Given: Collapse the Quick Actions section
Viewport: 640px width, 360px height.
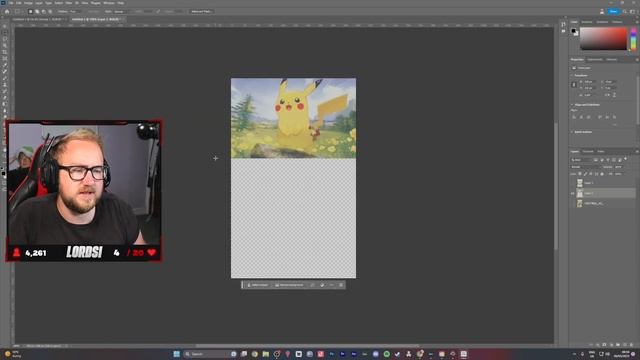Looking at the screenshot, I should click(571, 132).
